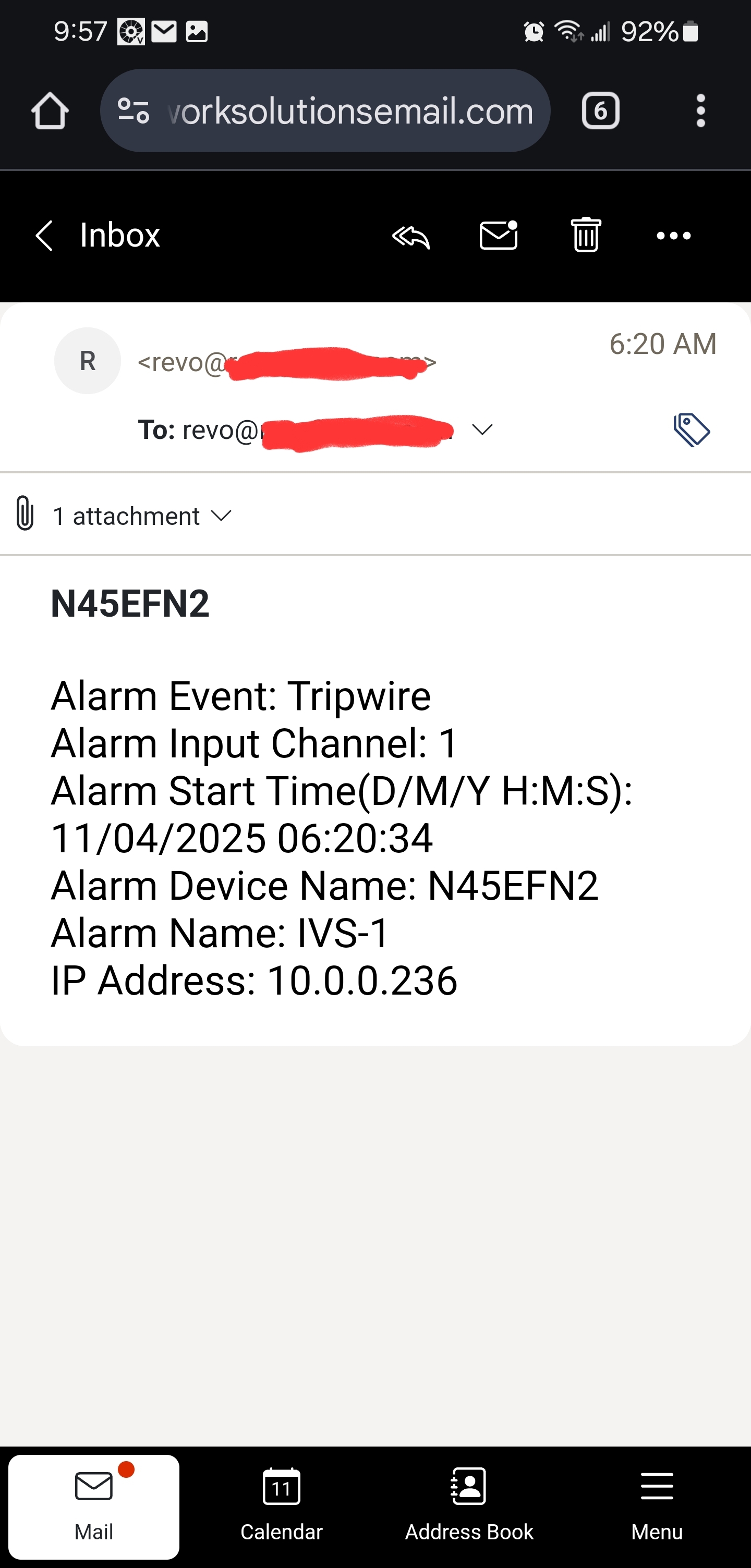
Task: Tap the site settings icon in address bar
Action: click(x=134, y=111)
